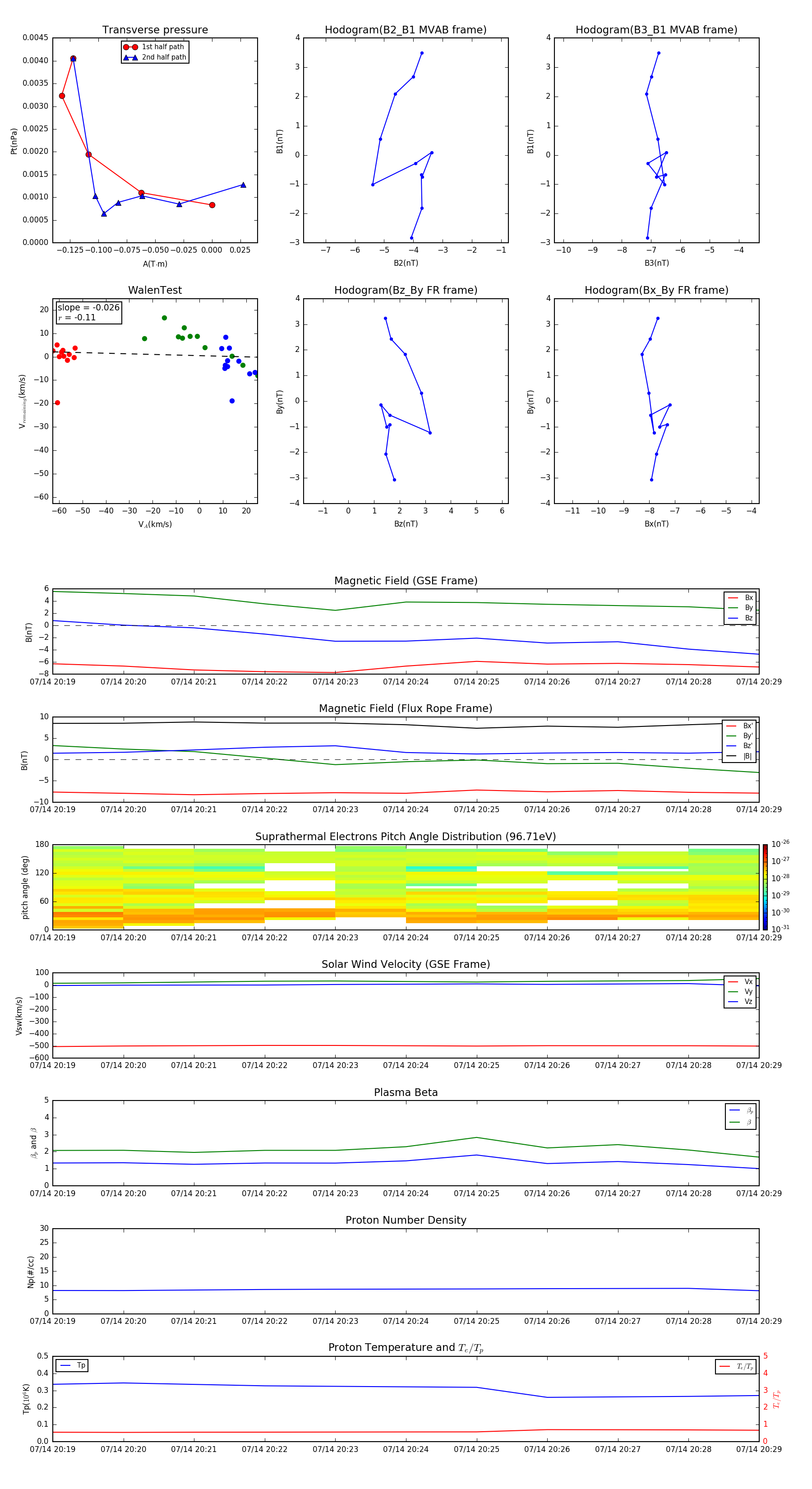Click the Vx legend entry
The width and height of the screenshot is (812, 1489).
(x=740, y=981)
